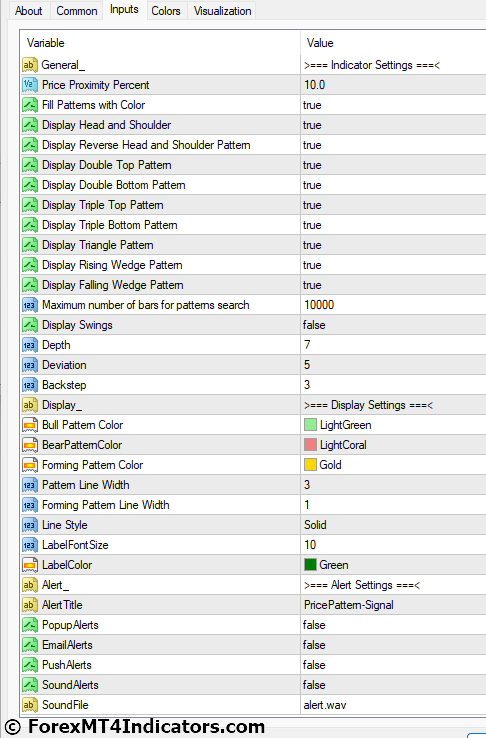
Task: Open the SoundAlerts false value dropdown
Action: click(393, 685)
